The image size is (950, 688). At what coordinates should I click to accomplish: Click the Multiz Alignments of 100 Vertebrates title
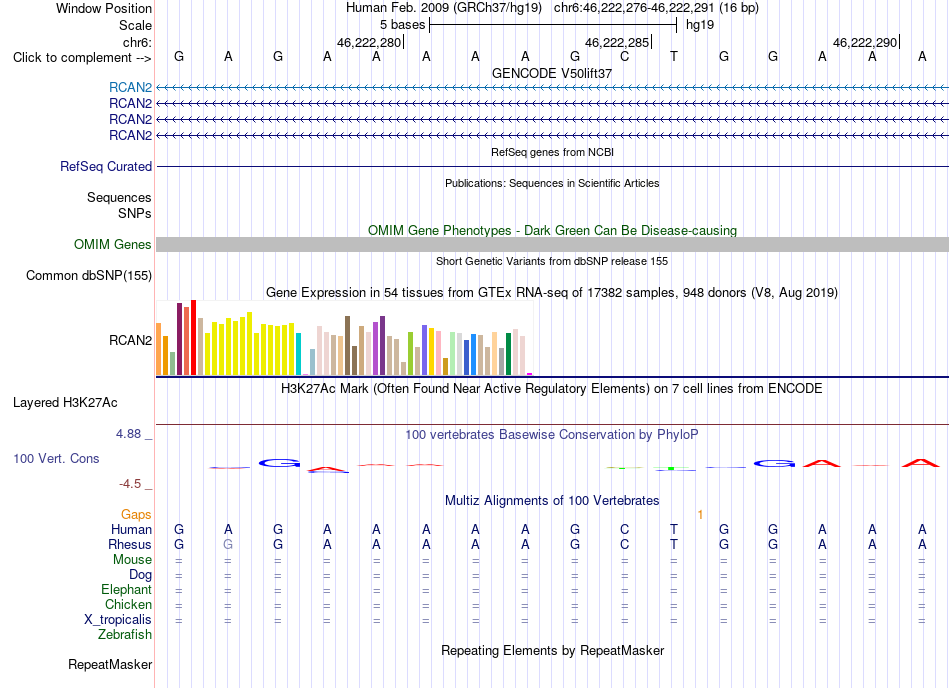coord(552,500)
